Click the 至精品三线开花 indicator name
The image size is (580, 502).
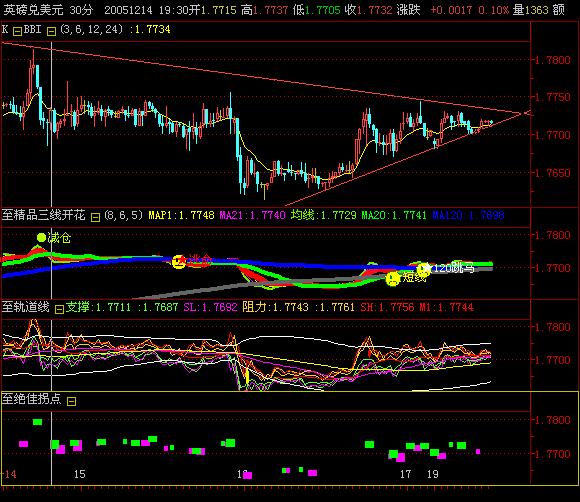[x=44, y=215]
